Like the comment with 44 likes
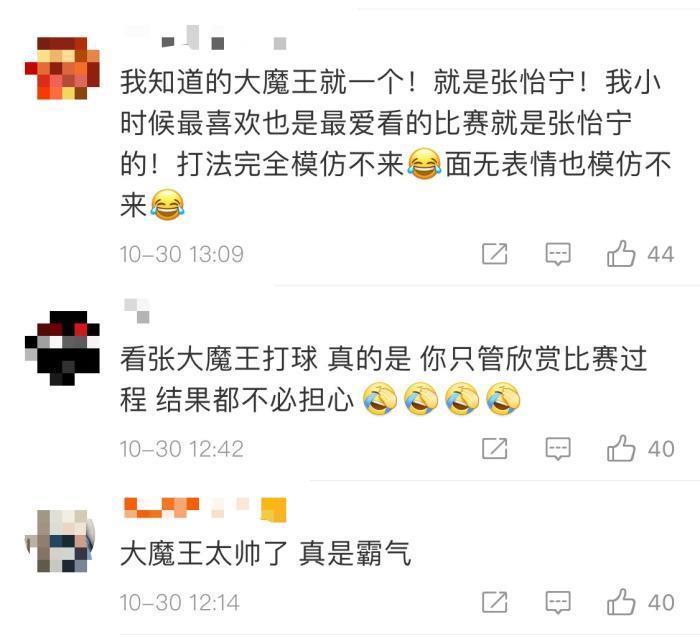This screenshot has height=637, width=700. point(640,254)
